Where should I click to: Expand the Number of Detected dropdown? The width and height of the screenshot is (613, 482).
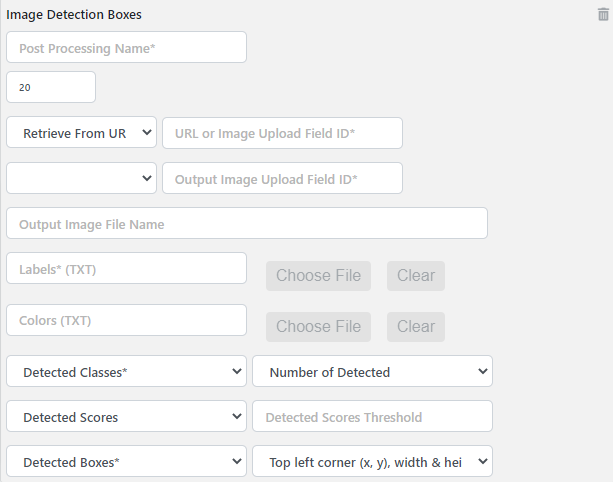click(372, 372)
